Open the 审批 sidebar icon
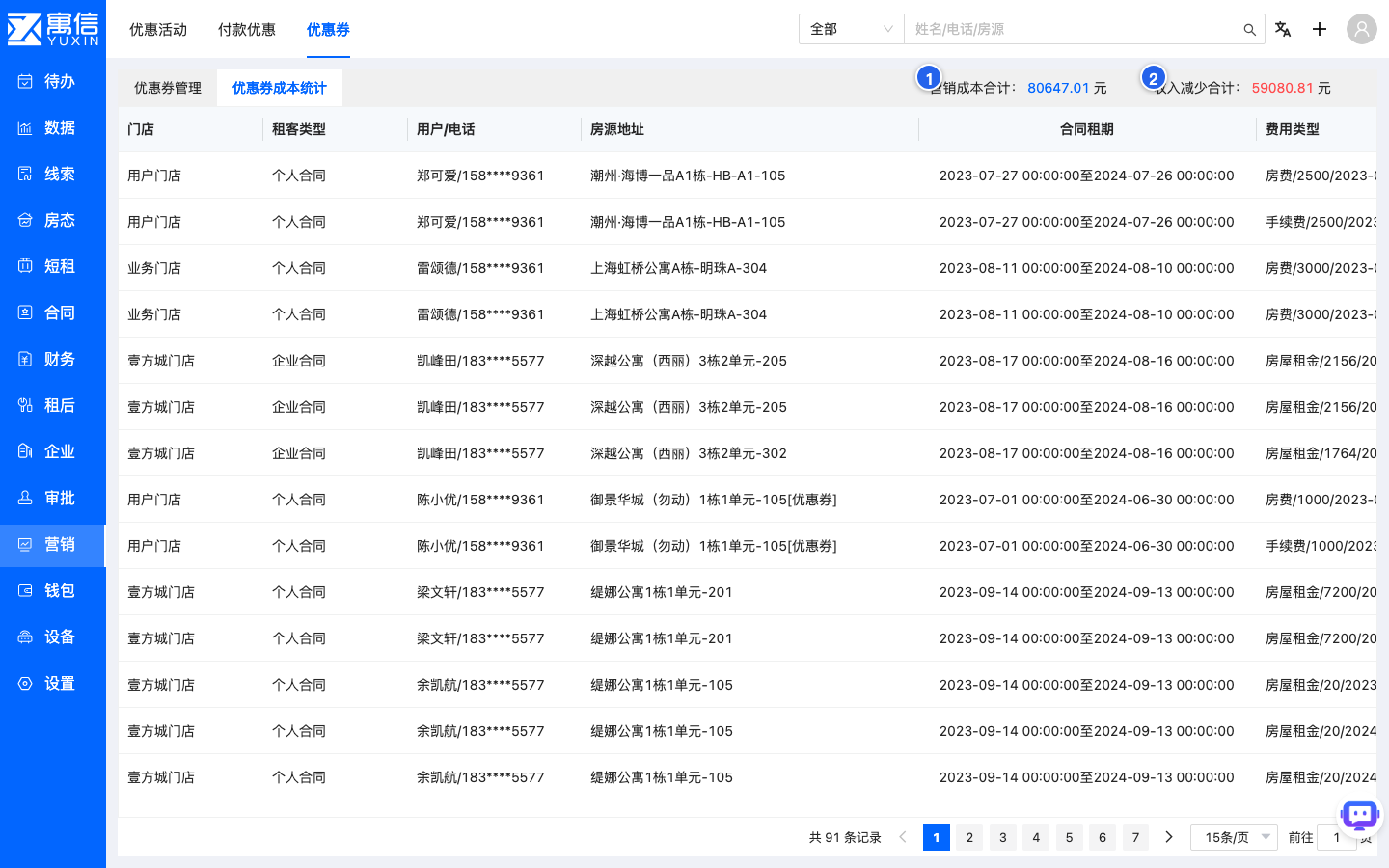Viewport: 1389px width, 868px height. (x=25, y=498)
